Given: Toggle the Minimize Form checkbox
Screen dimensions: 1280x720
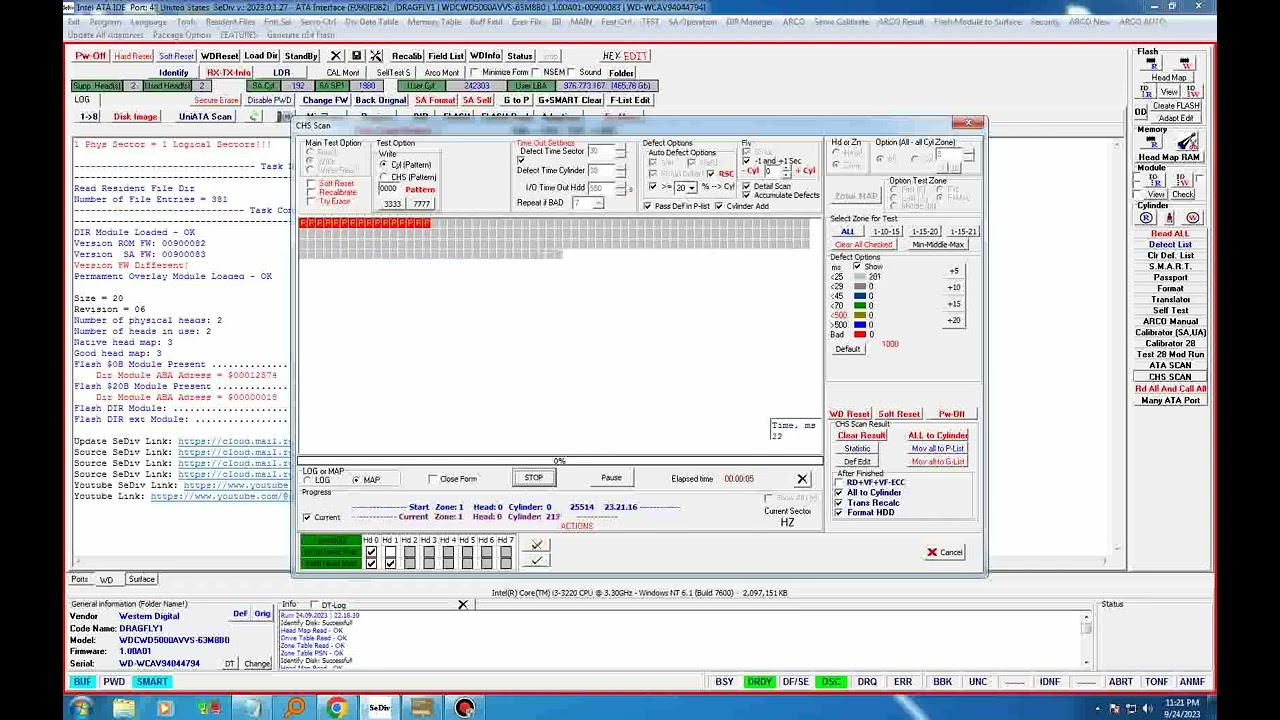Looking at the screenshot, I should (x=474, y=72).
